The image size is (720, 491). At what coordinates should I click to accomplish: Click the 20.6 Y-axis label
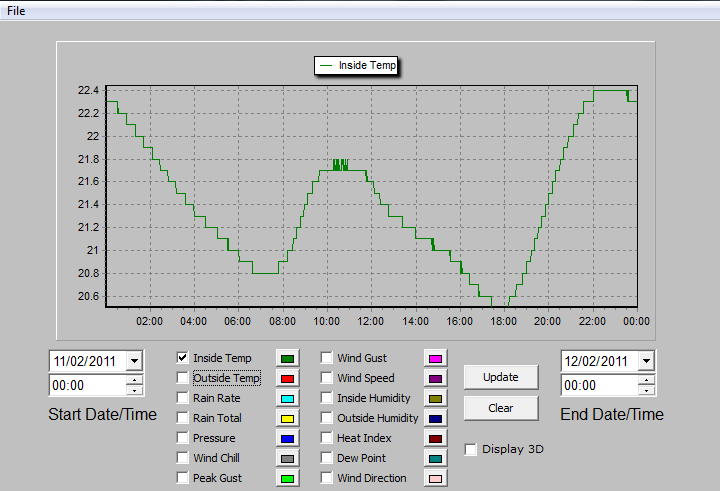pyautogui.click(x=88, y=296)
